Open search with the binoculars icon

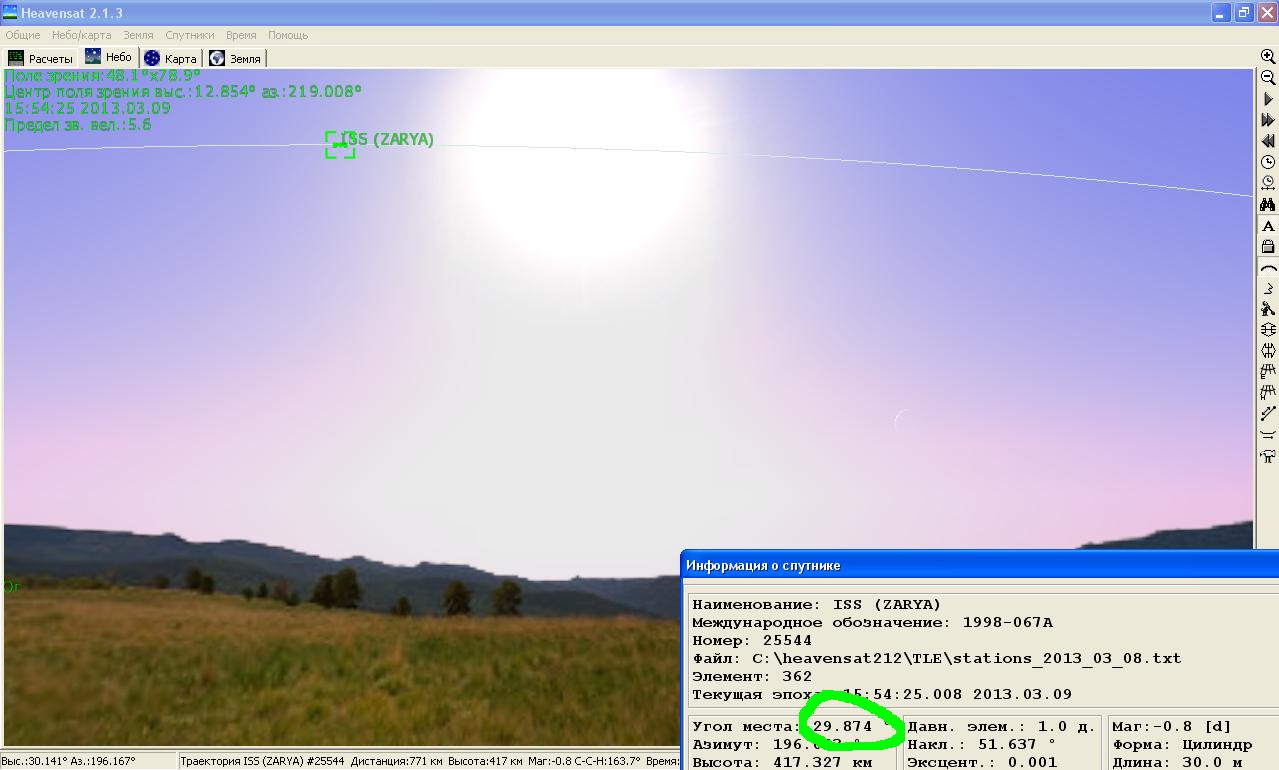pos(1268,204)
